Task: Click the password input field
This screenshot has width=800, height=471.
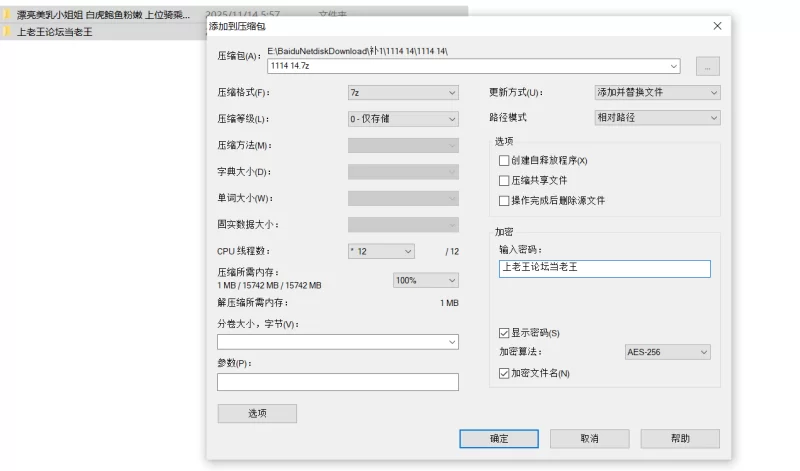Action: (x=605, y=269)
